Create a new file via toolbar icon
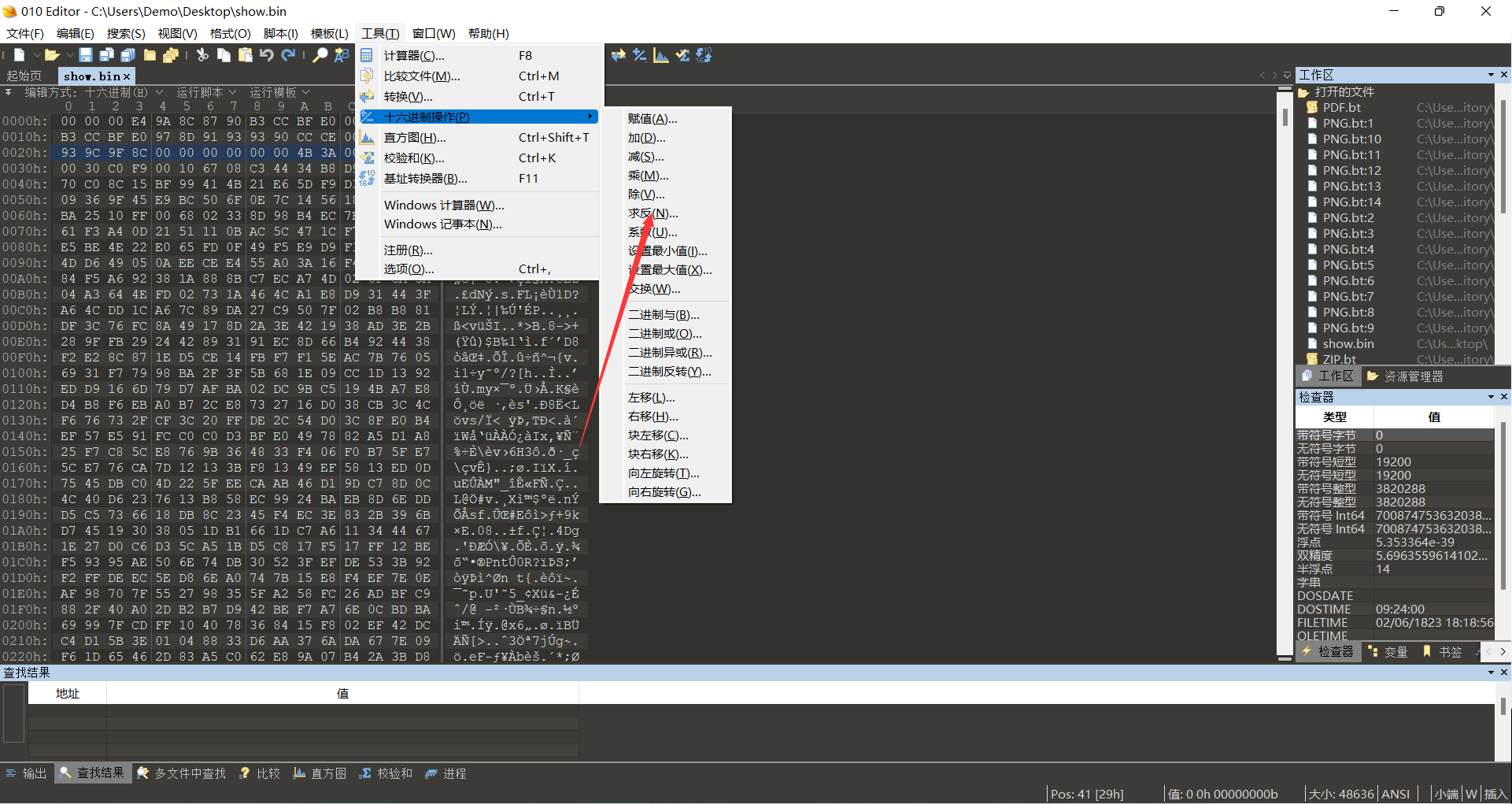1512x804 pixels. [x=19, y=55]
